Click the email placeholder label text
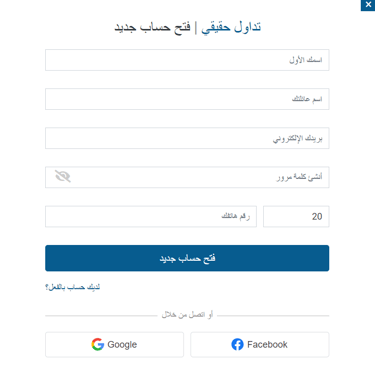Viewport: 375px width, 370px height. coord(298,139)
